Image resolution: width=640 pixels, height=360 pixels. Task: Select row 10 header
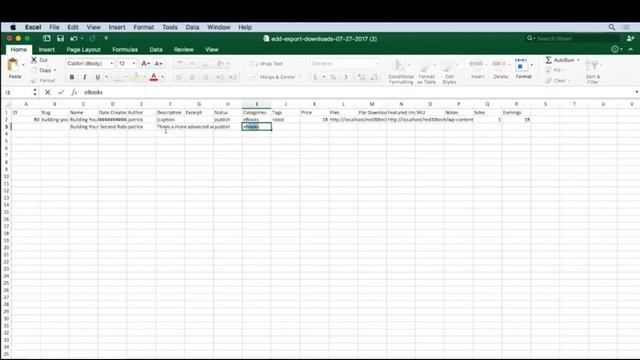(6, 176)
